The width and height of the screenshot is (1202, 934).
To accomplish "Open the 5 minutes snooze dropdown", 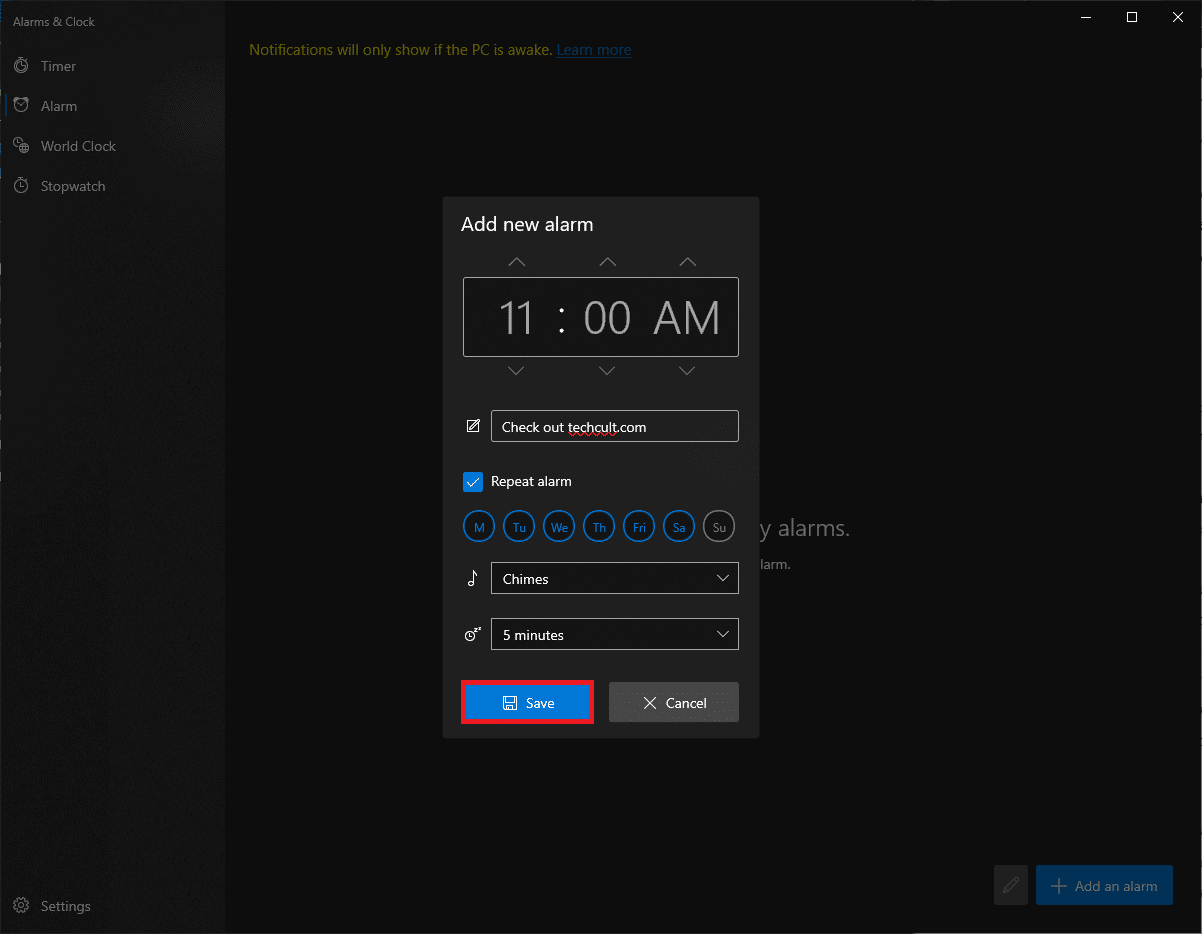I will (x=614, y=634).
